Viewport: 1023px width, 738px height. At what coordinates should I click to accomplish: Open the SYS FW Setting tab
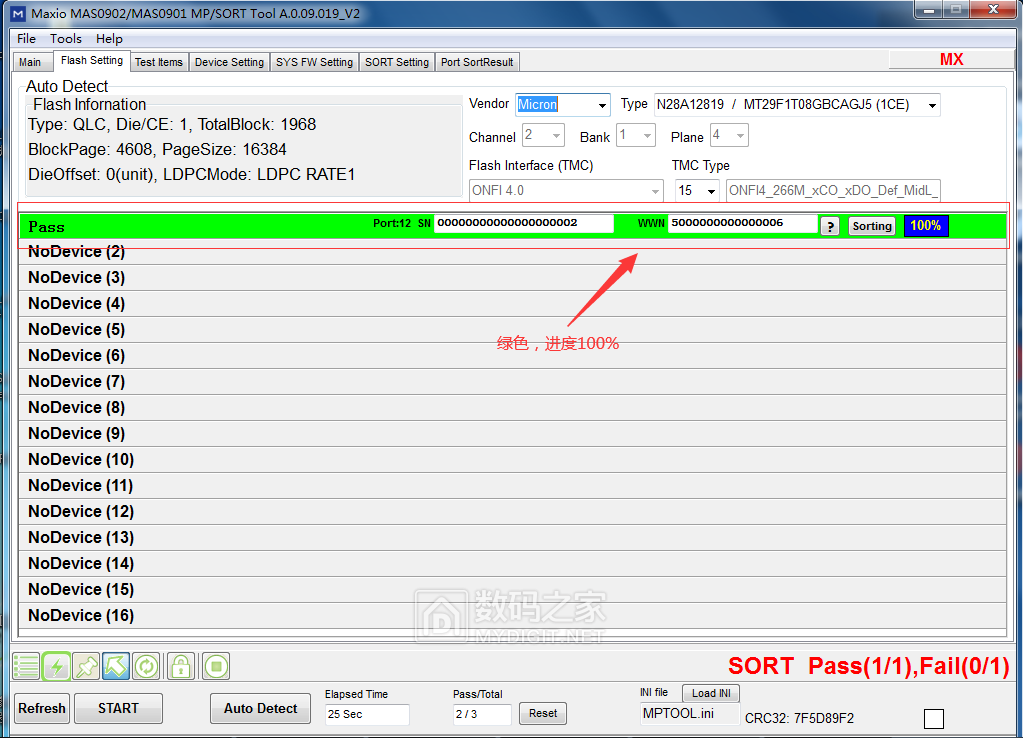coord(314,62)
